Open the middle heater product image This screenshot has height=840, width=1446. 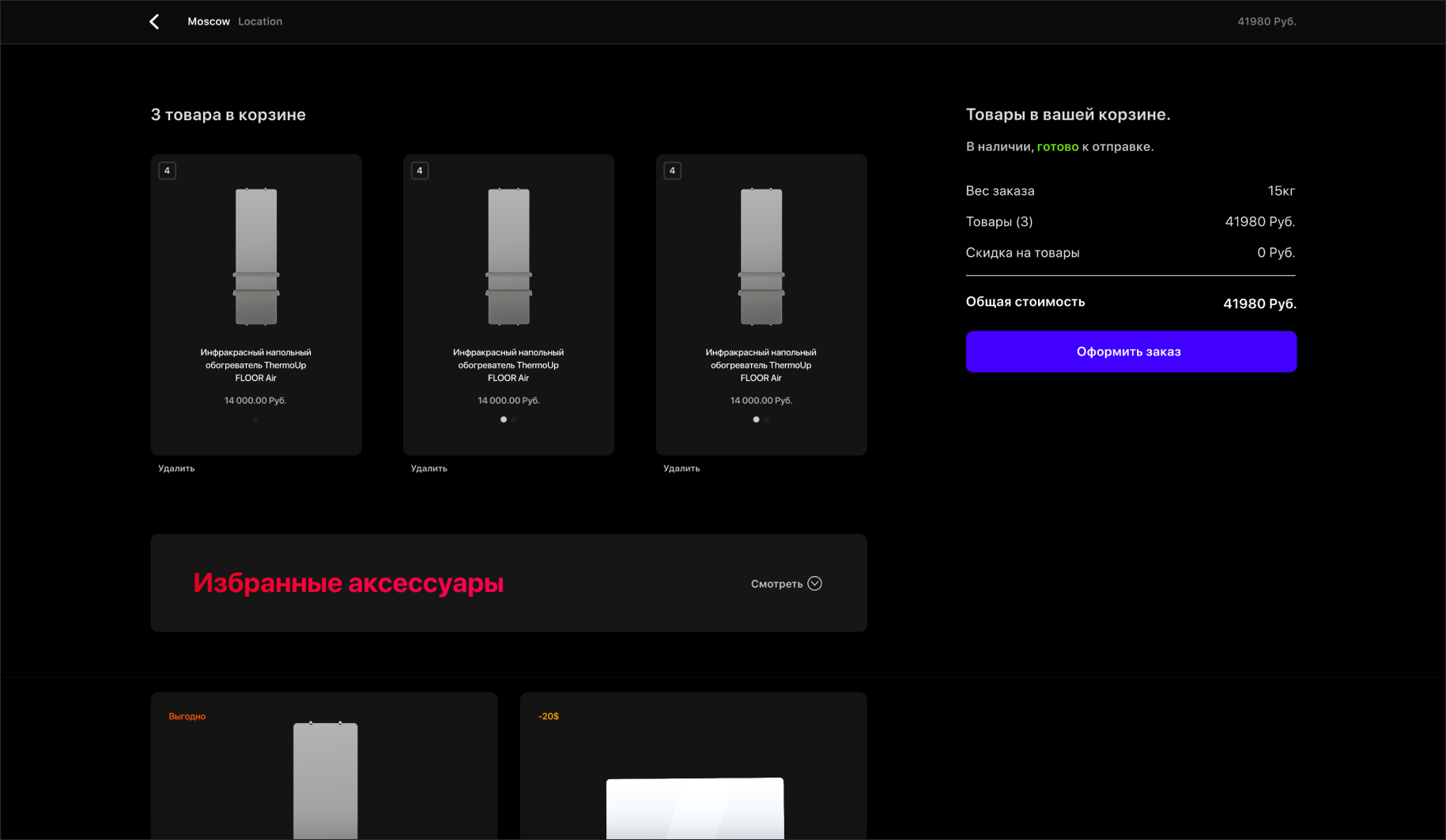tap(508, 257)
